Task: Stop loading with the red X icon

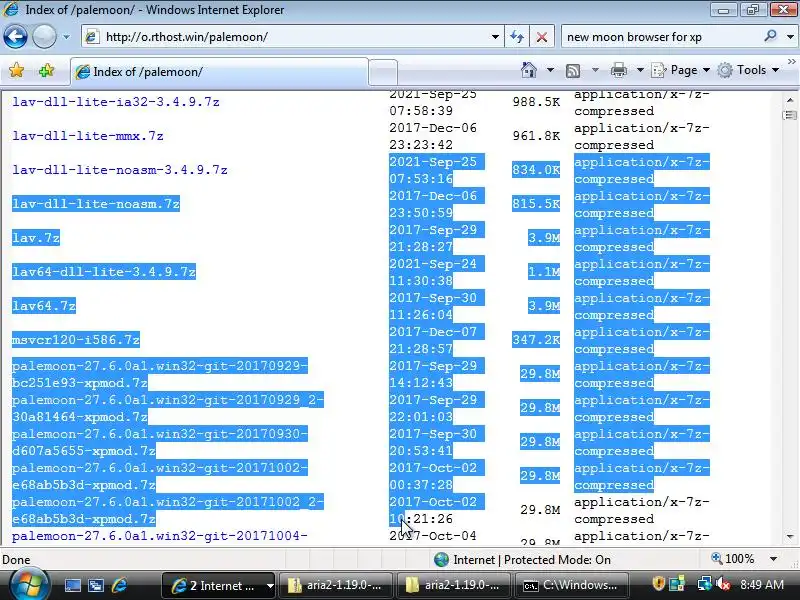Action: click(542, 37)
